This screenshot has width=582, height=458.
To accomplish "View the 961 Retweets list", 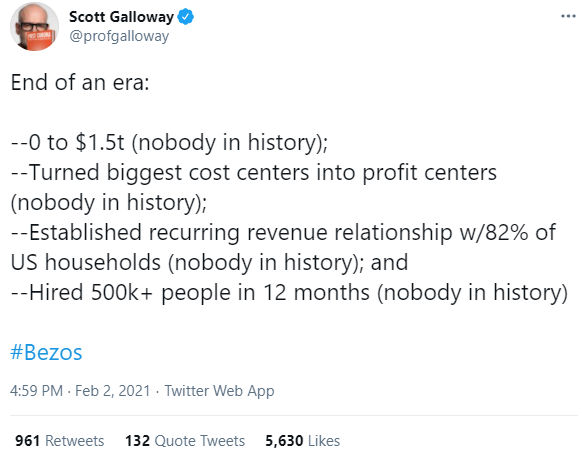I will pyautogui.click(x=59, y=441).
